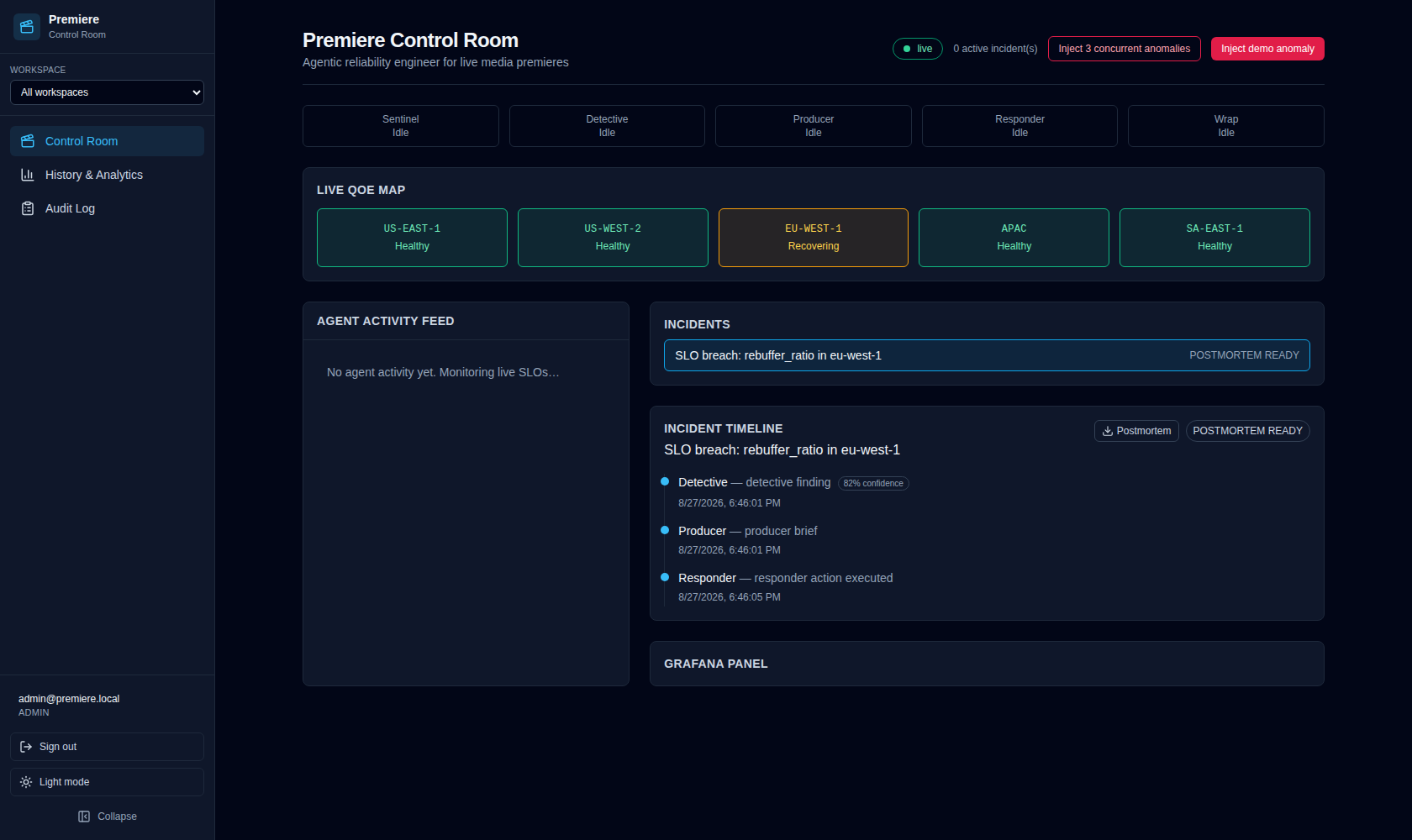Click the live status indicator pill

(x=918, y=49)
